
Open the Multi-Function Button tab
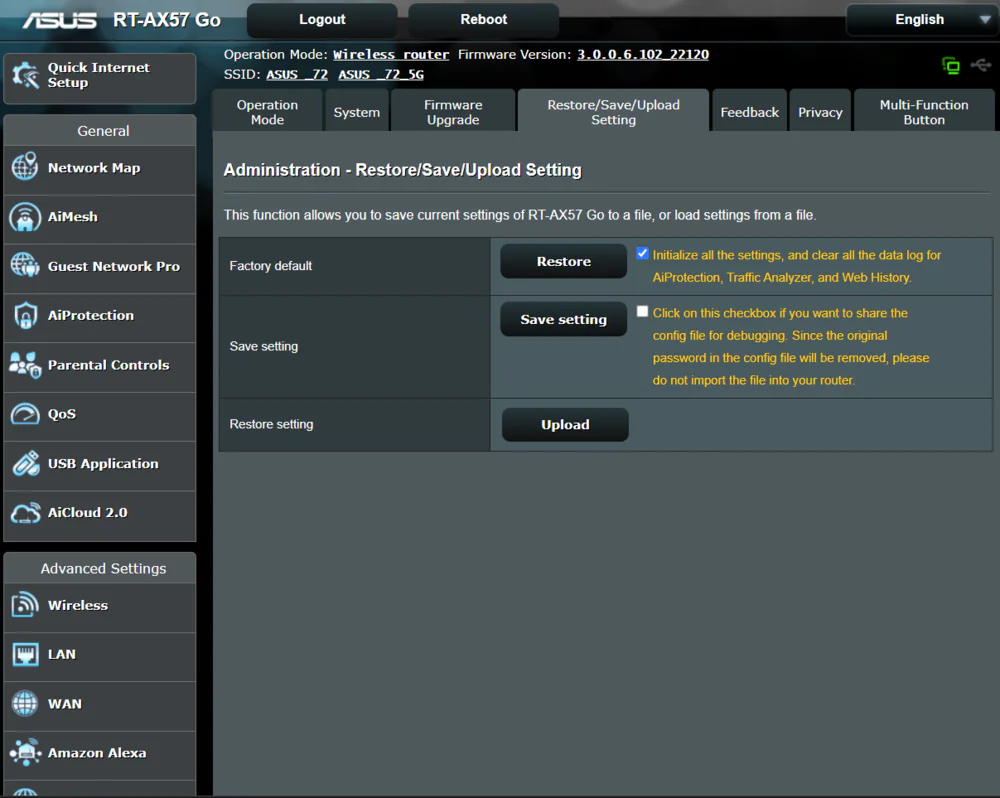[923, 112]
